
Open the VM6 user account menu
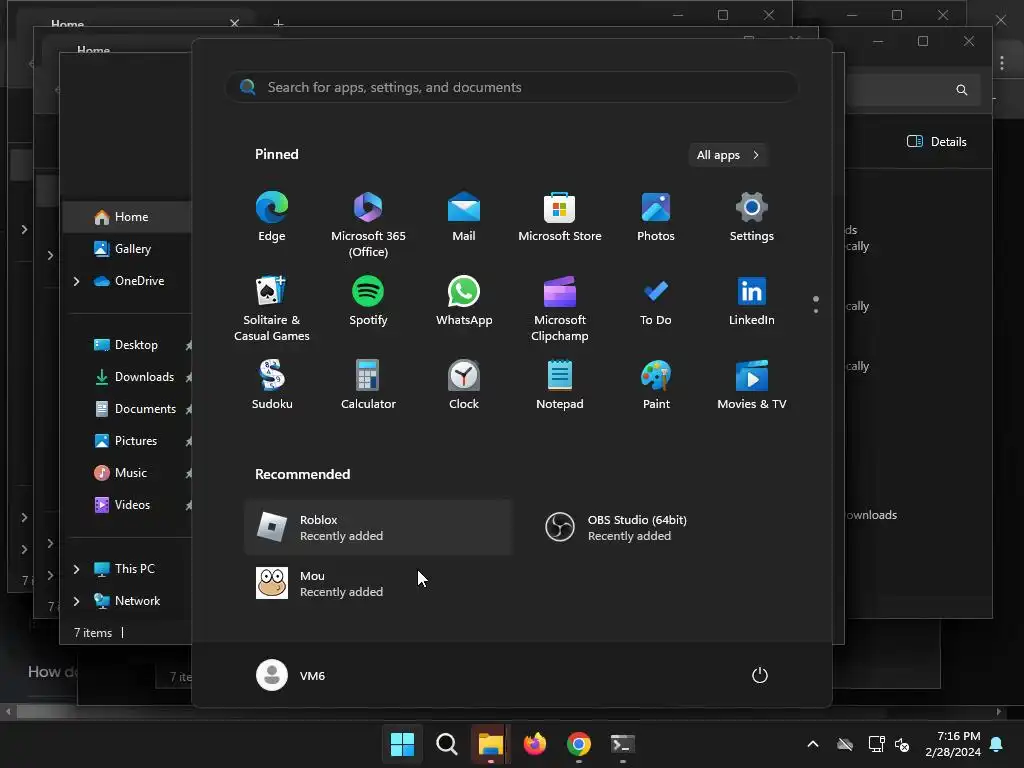[x=291, y=675]
